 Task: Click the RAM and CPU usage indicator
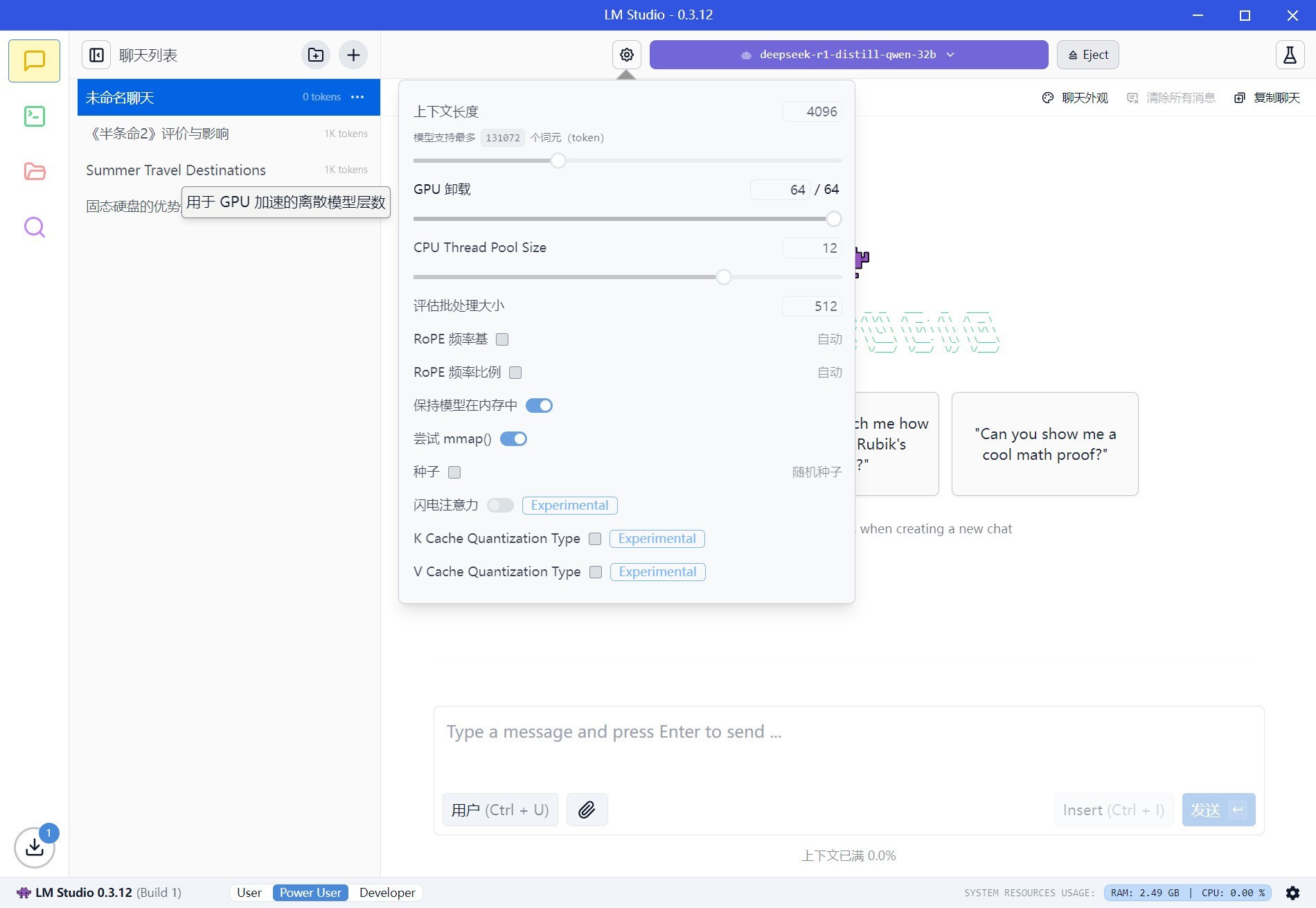tap(1188, 893)
